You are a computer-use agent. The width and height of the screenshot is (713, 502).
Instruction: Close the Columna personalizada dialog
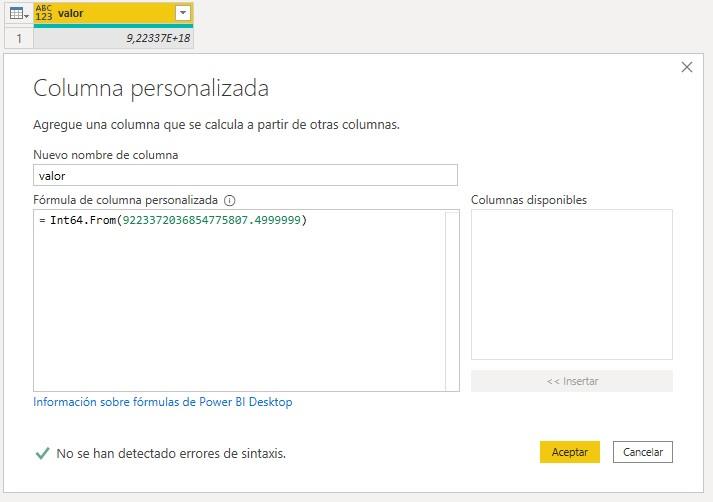[686, 67]
